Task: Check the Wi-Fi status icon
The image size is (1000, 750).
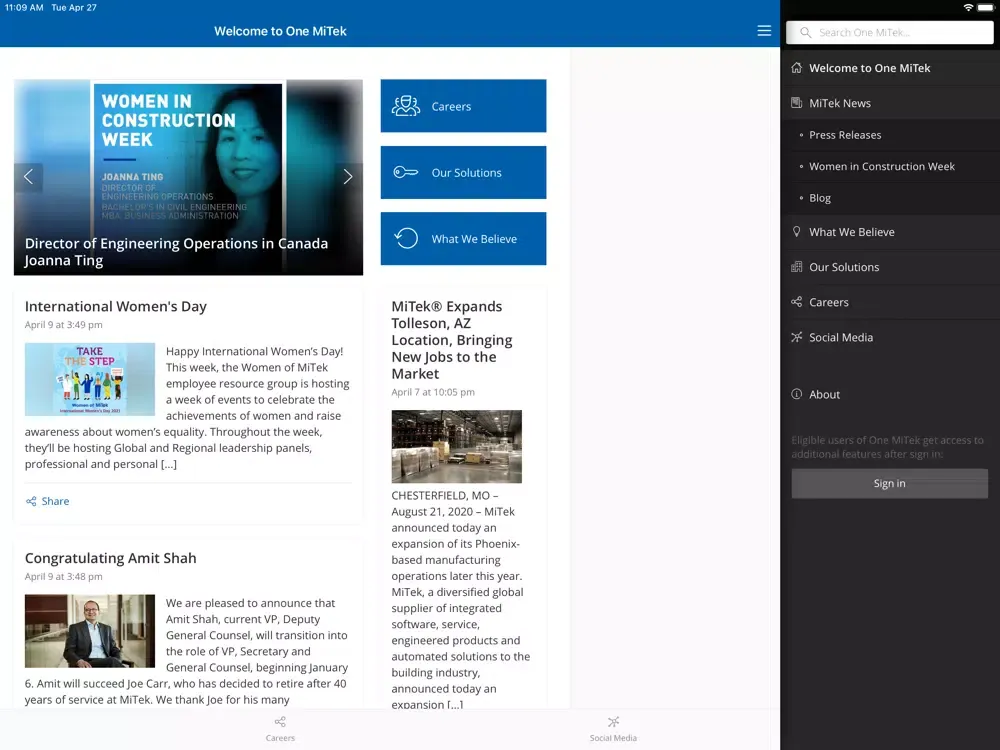Action: click(968, 8)
